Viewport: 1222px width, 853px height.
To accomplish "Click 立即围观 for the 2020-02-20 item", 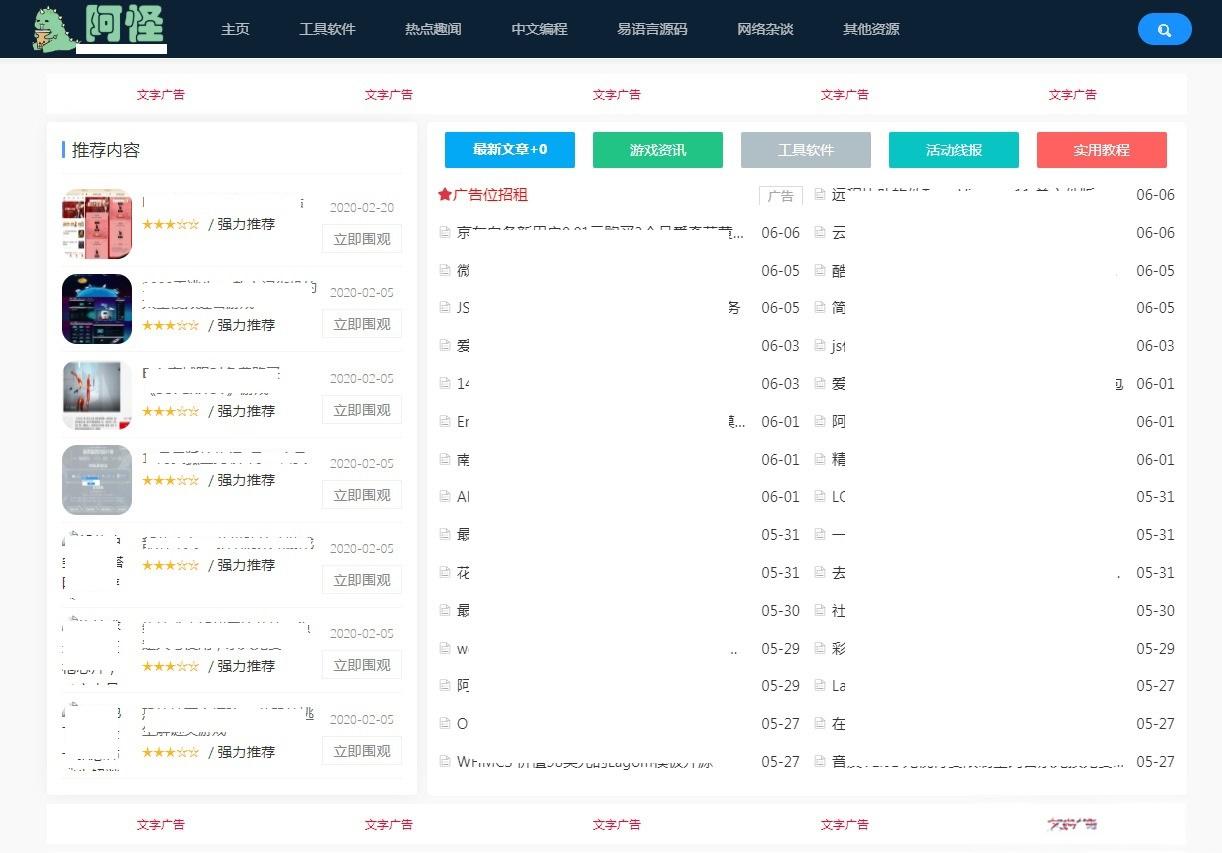I will coord(362,239).
